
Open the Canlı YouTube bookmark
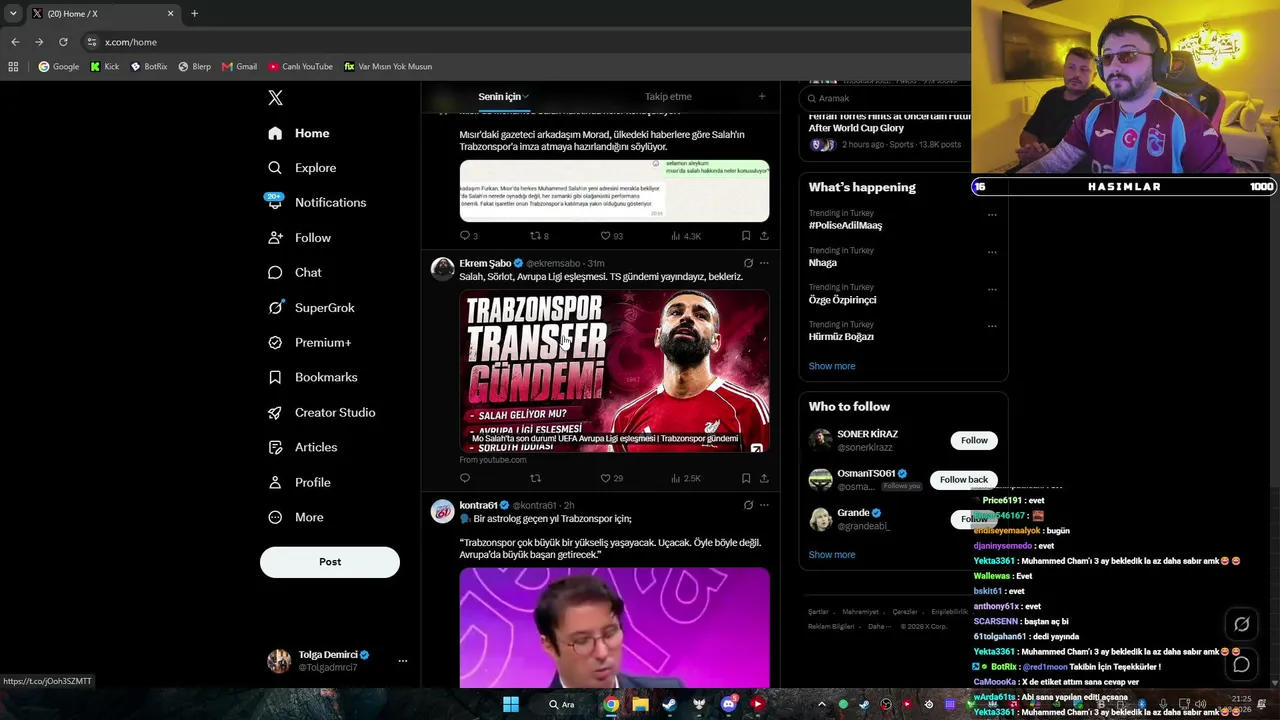300,67
